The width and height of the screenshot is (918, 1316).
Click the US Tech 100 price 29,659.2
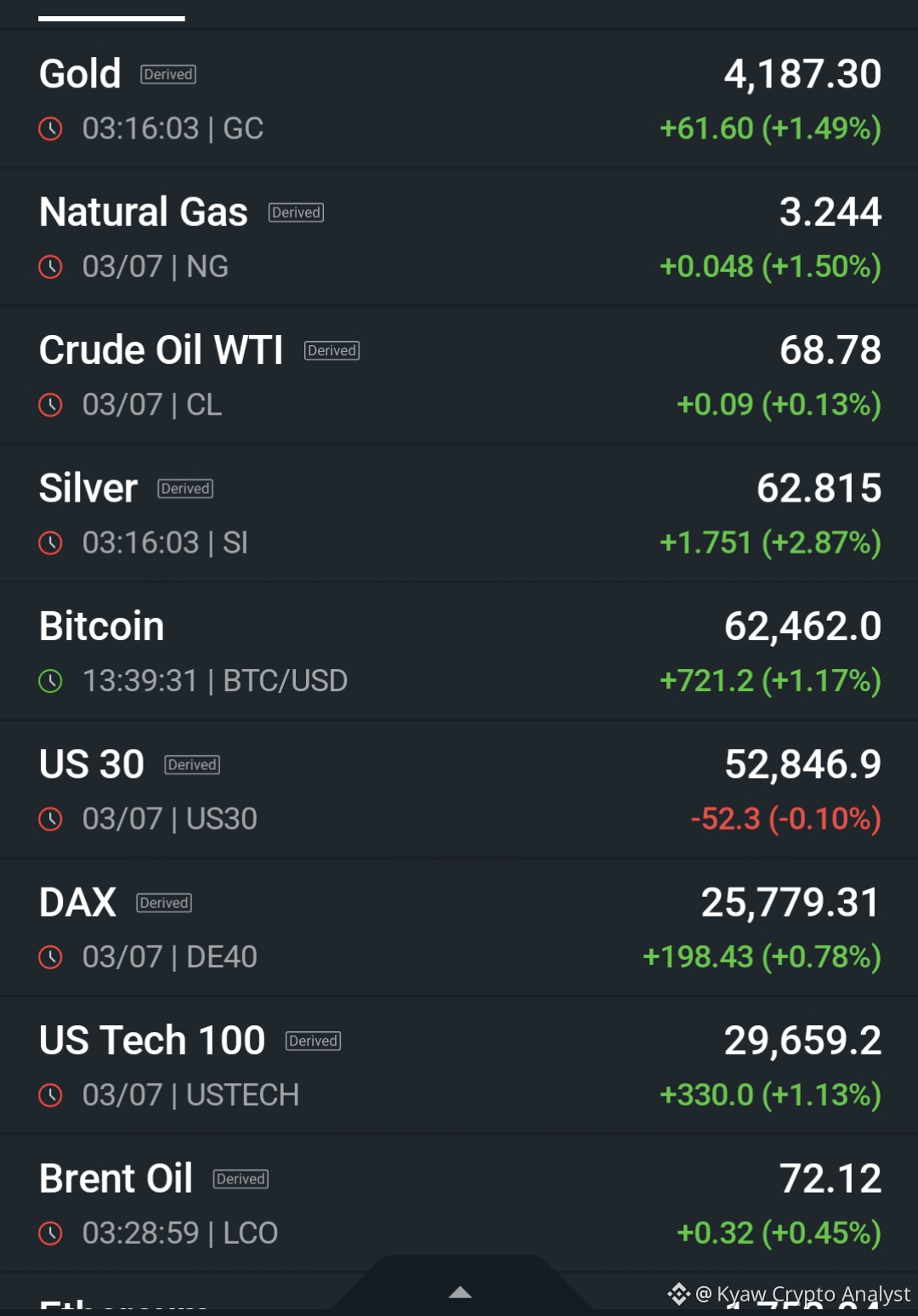(x=802, y=1041)
